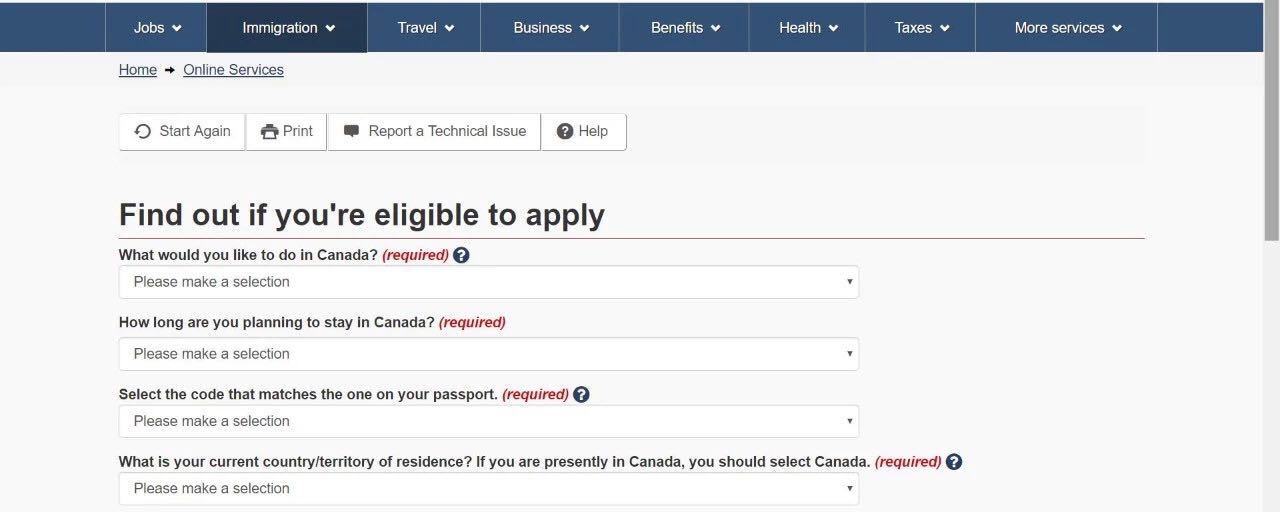Click the Start Again refresh icon
The width and height of the screenshot is (1280, 512).
pos(143,131)
